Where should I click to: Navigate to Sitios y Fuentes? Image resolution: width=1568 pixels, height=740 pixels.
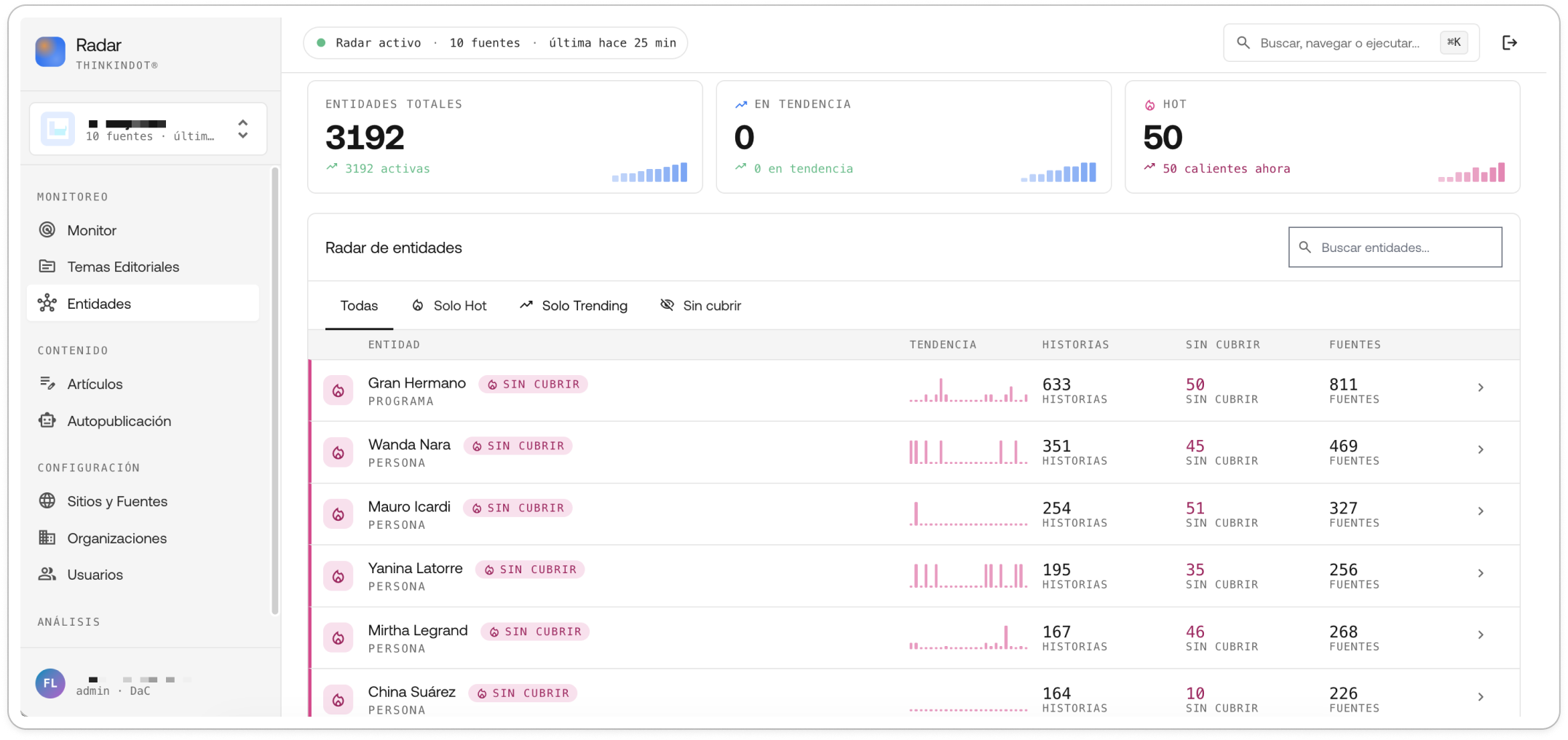[x=143, y=501]
